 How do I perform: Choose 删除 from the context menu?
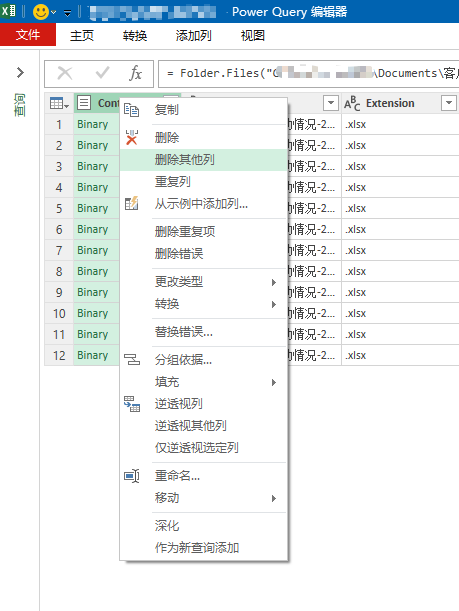click(204, 138)
